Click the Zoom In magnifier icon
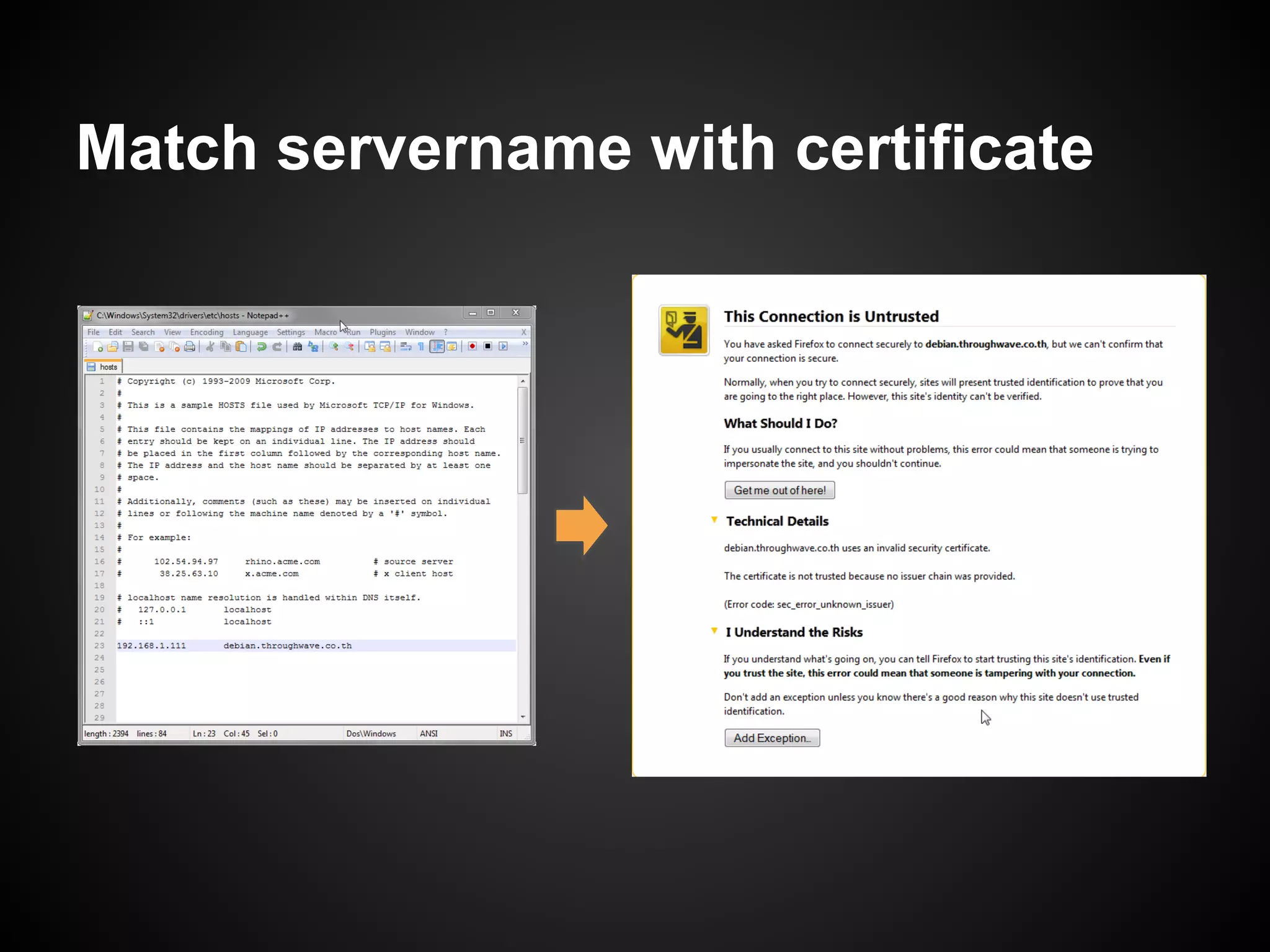This screenshot has height=952, width=1270. coord(334,346)
